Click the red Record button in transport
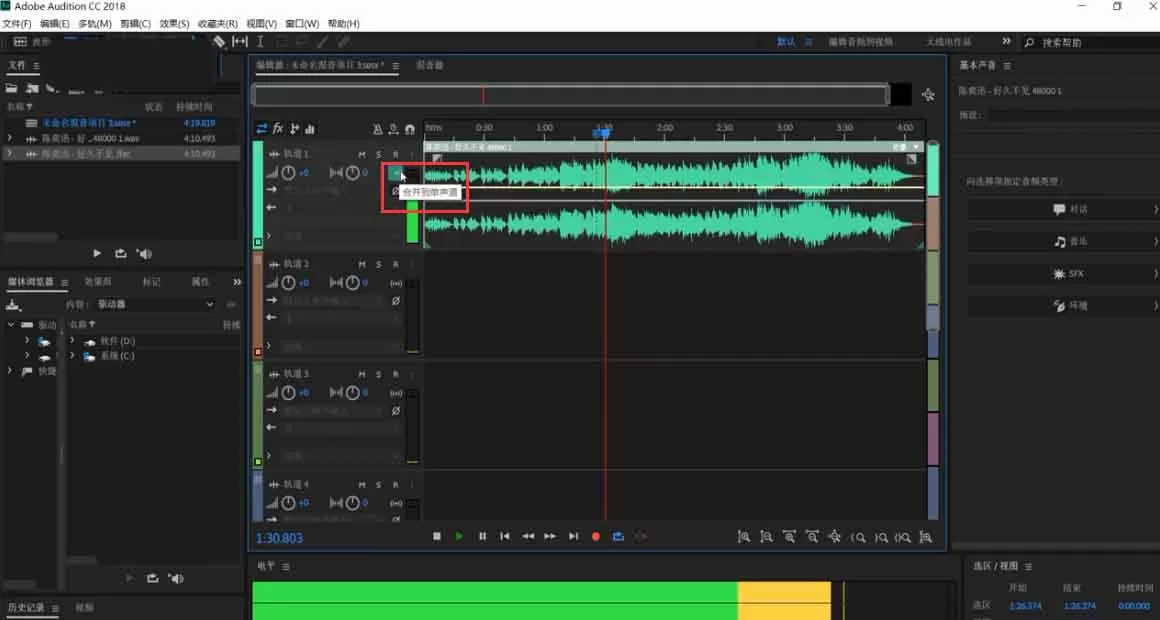 pyautogui.click(x=596, y=536)
